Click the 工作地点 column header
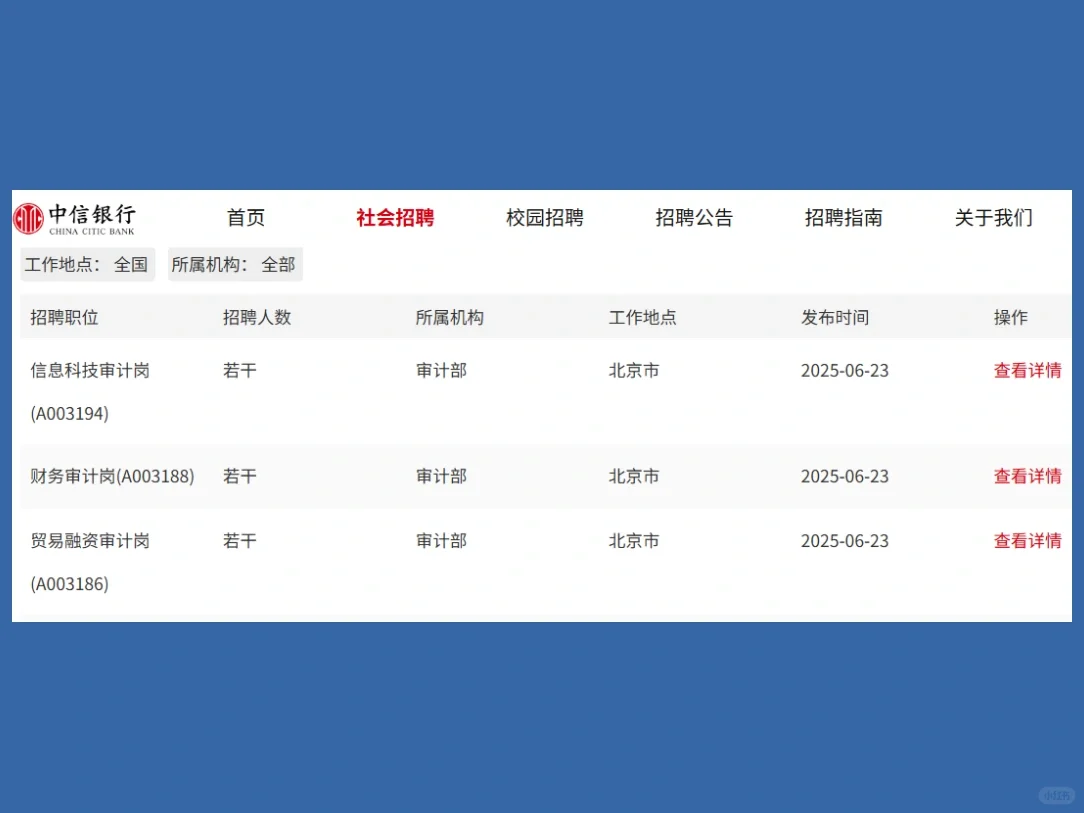 pos(642,317)
